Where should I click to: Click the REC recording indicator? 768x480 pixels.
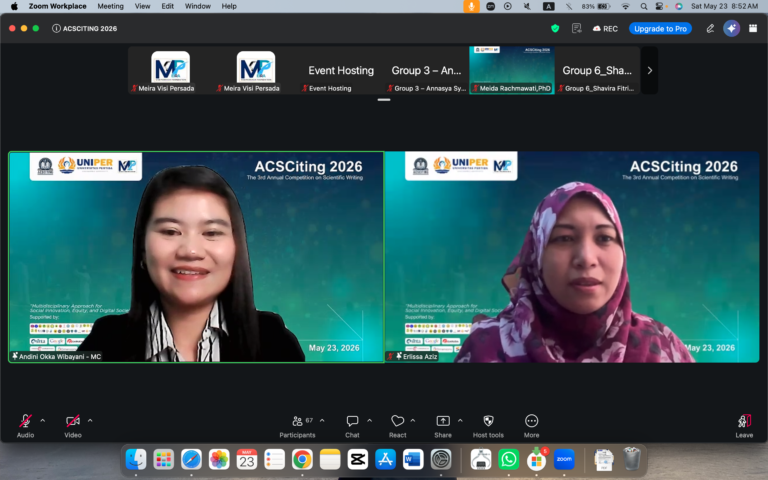coord(605,28)
